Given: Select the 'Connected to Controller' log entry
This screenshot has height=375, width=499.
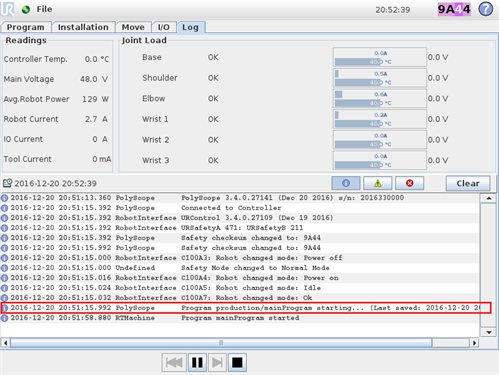Looking at the screenshot, I should click(240, 208).
